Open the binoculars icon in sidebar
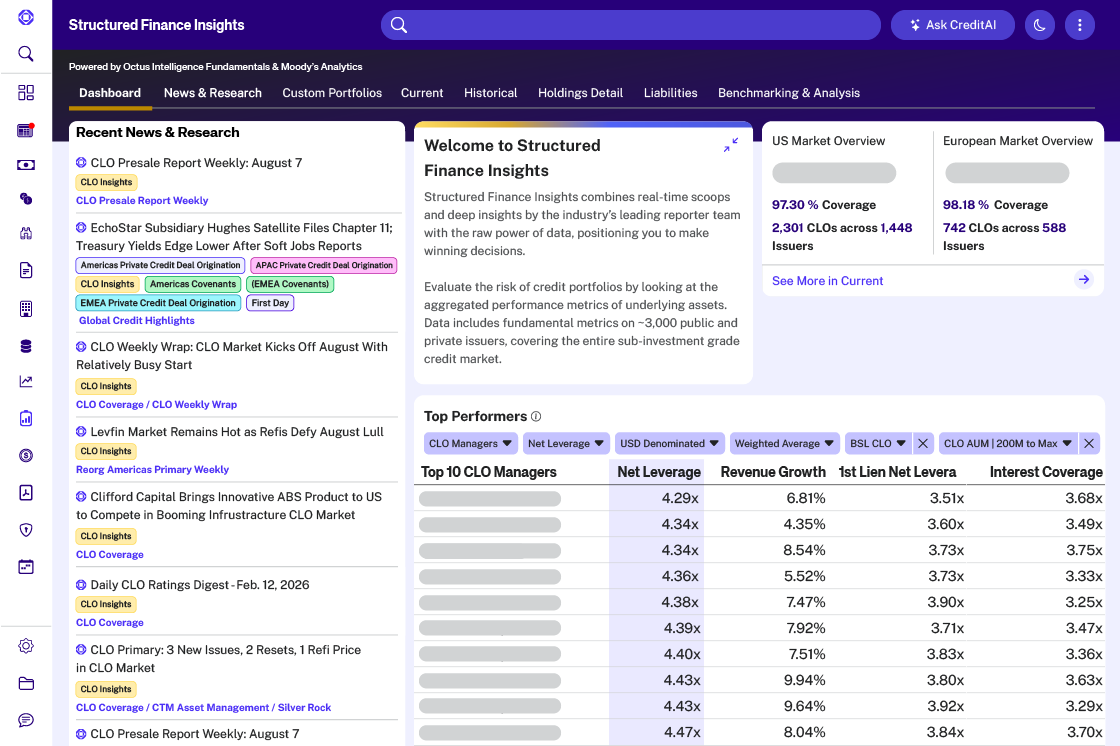Viewport: 1120px width, 746px height. 26,233
